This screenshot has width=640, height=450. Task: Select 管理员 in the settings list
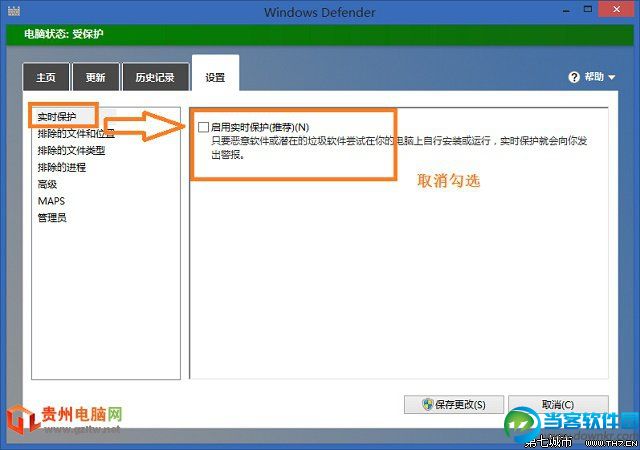point(52,218)
